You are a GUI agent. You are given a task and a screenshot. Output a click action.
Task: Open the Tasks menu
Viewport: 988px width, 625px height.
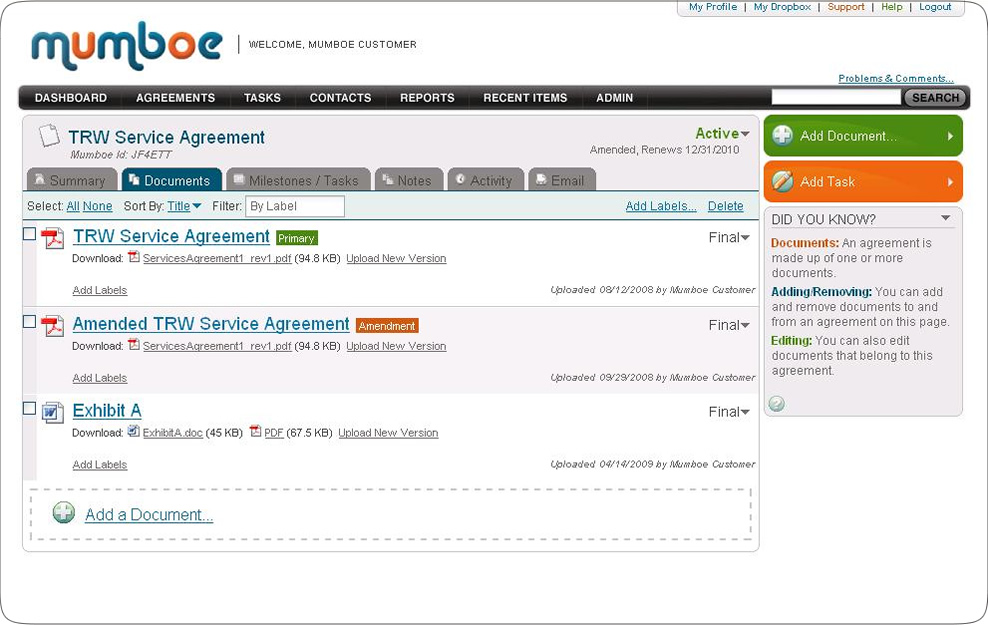pos(262,98)
